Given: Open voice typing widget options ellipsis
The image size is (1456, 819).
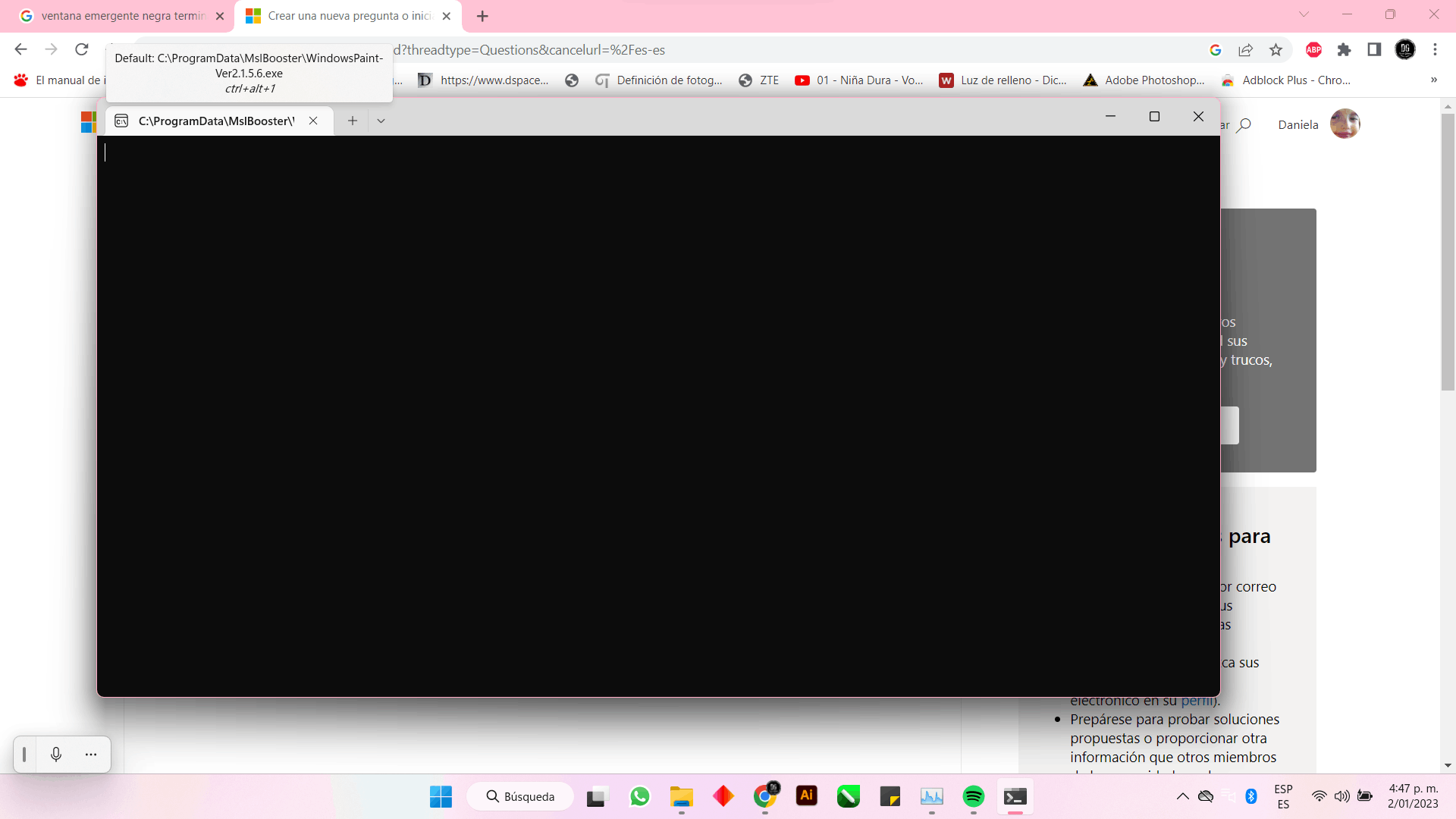Looking at the screenshot, I should point(91,754).
